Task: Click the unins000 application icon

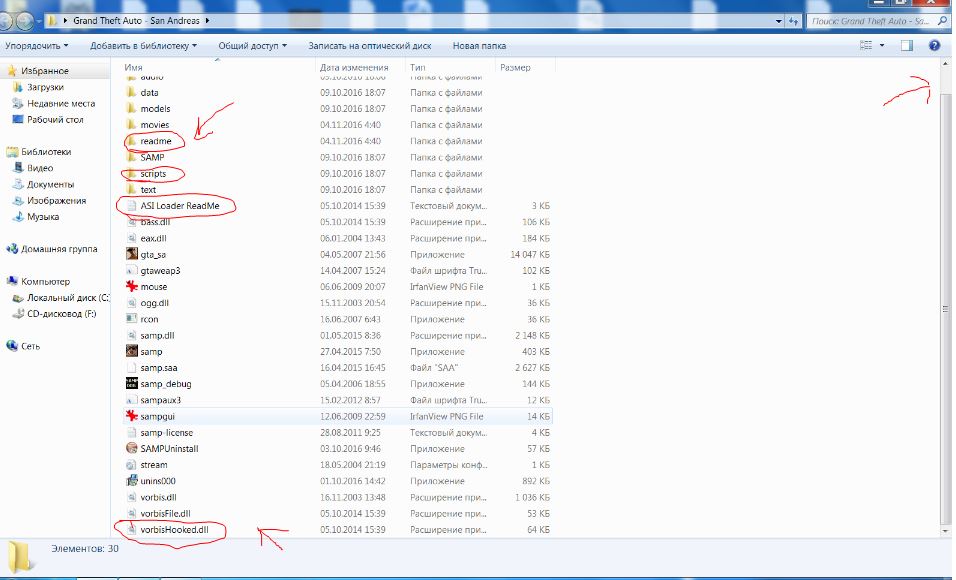Action: [131, 481]
